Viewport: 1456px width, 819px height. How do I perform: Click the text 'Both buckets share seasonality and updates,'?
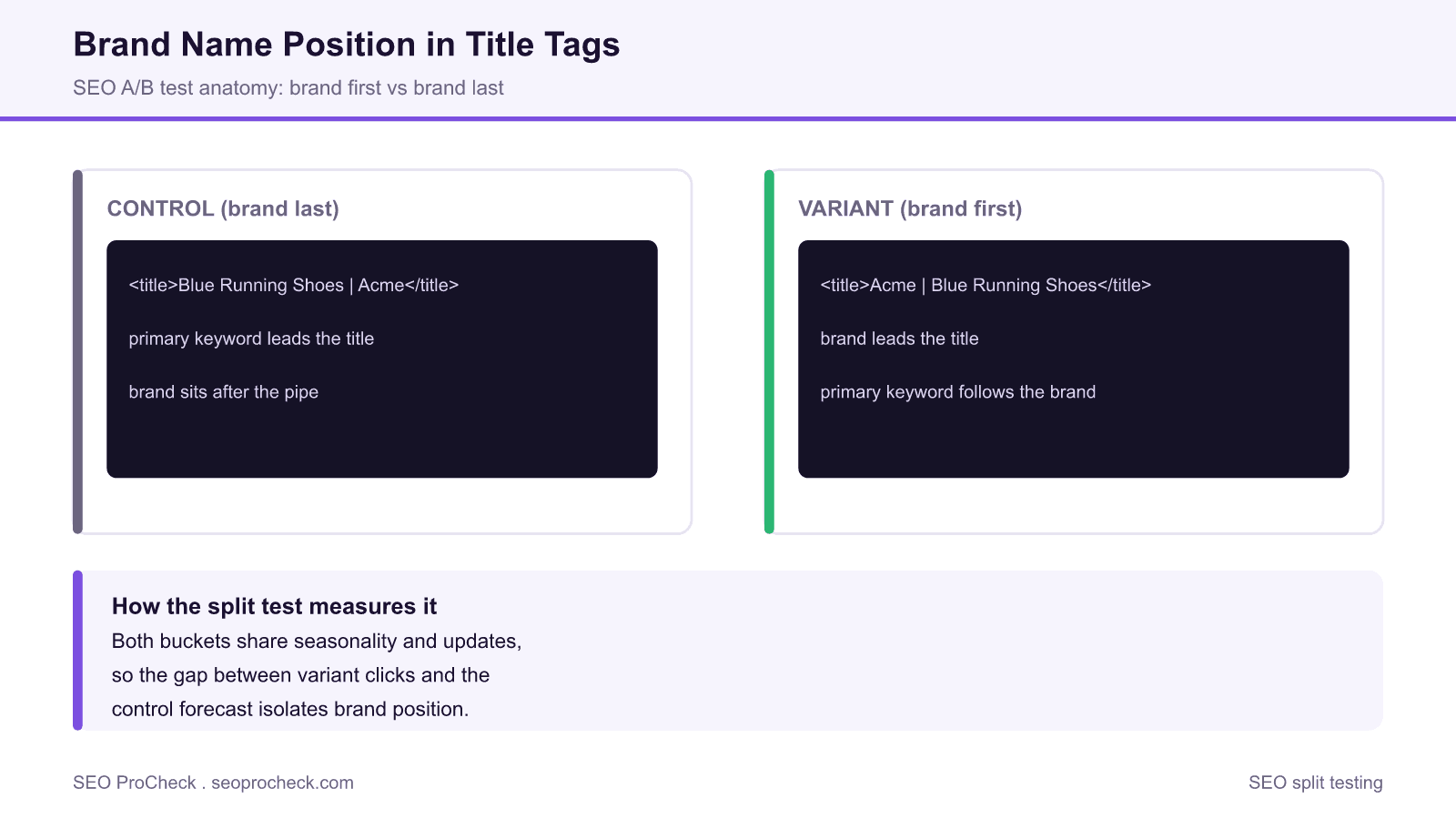point(317,641)
